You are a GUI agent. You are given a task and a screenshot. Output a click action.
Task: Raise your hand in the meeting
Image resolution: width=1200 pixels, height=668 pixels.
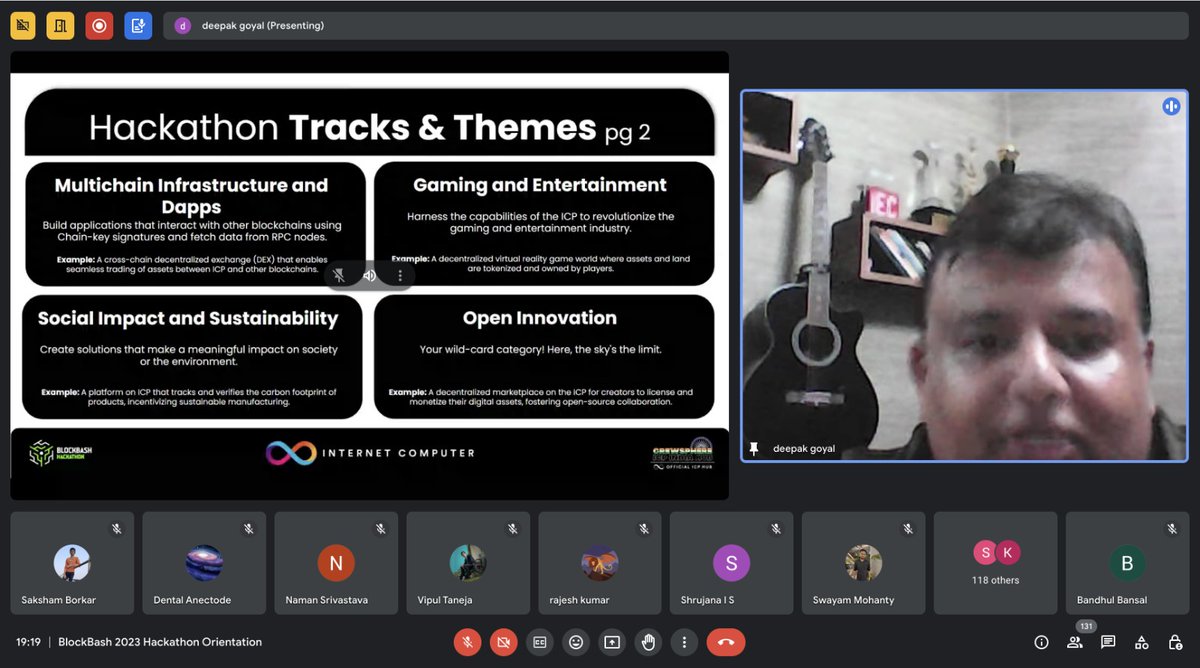pyautogui.click(x=648, y=642)
